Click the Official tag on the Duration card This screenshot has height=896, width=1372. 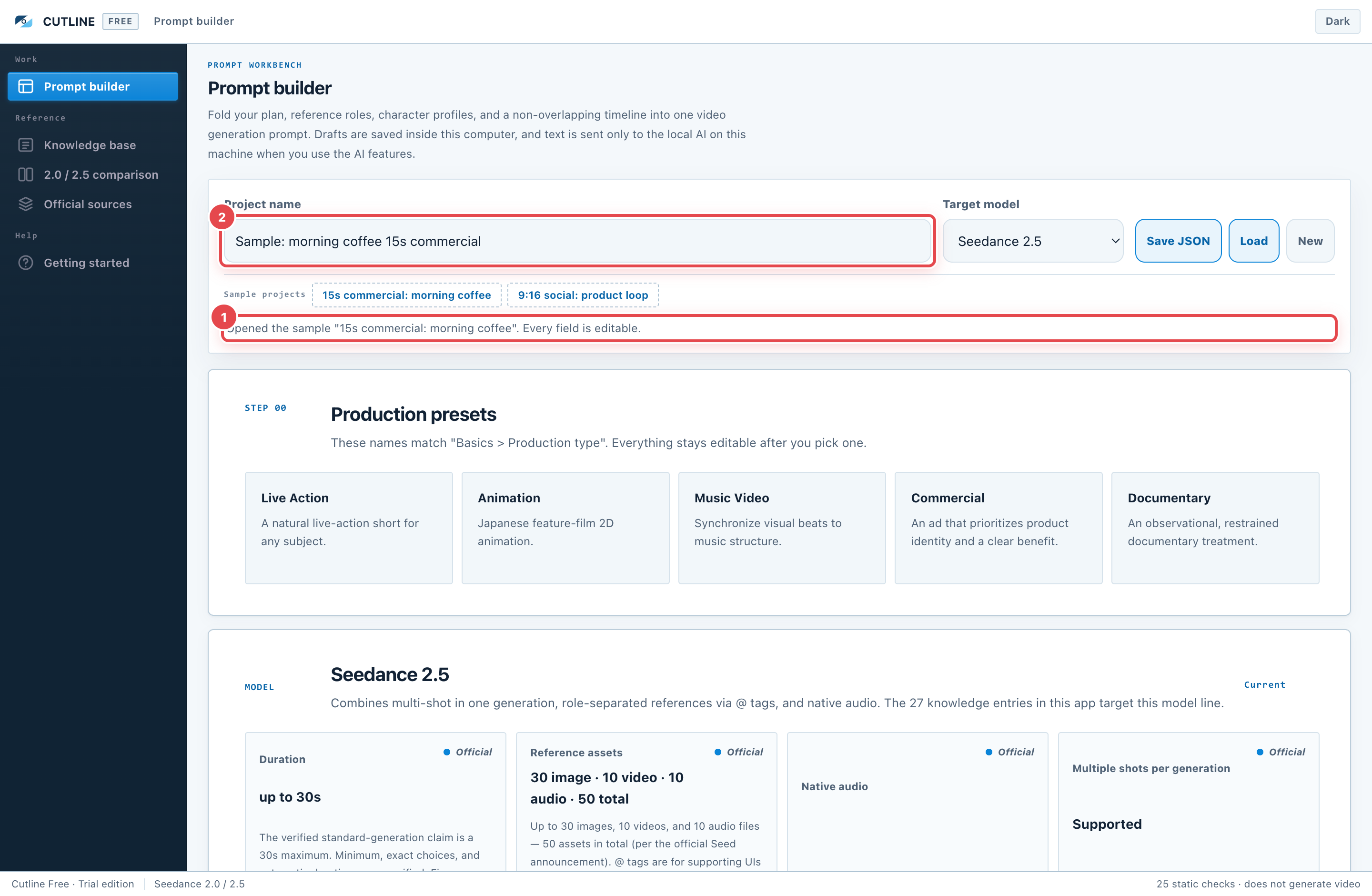(x=467, y=752)
